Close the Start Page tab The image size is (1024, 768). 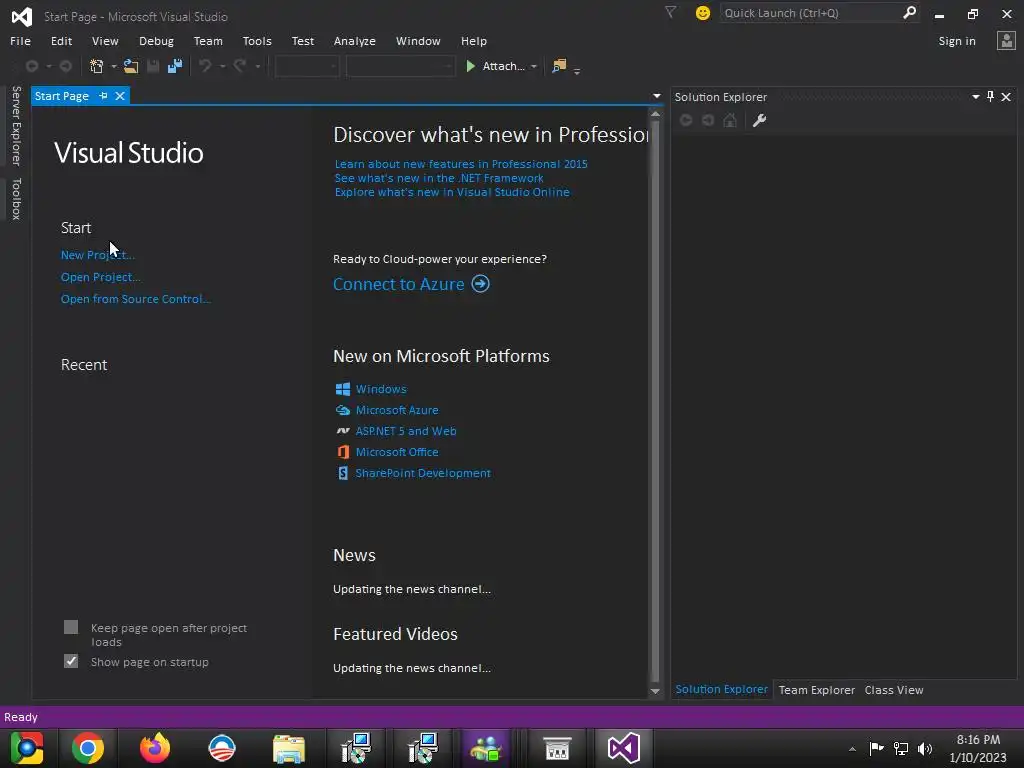point(120,96)
